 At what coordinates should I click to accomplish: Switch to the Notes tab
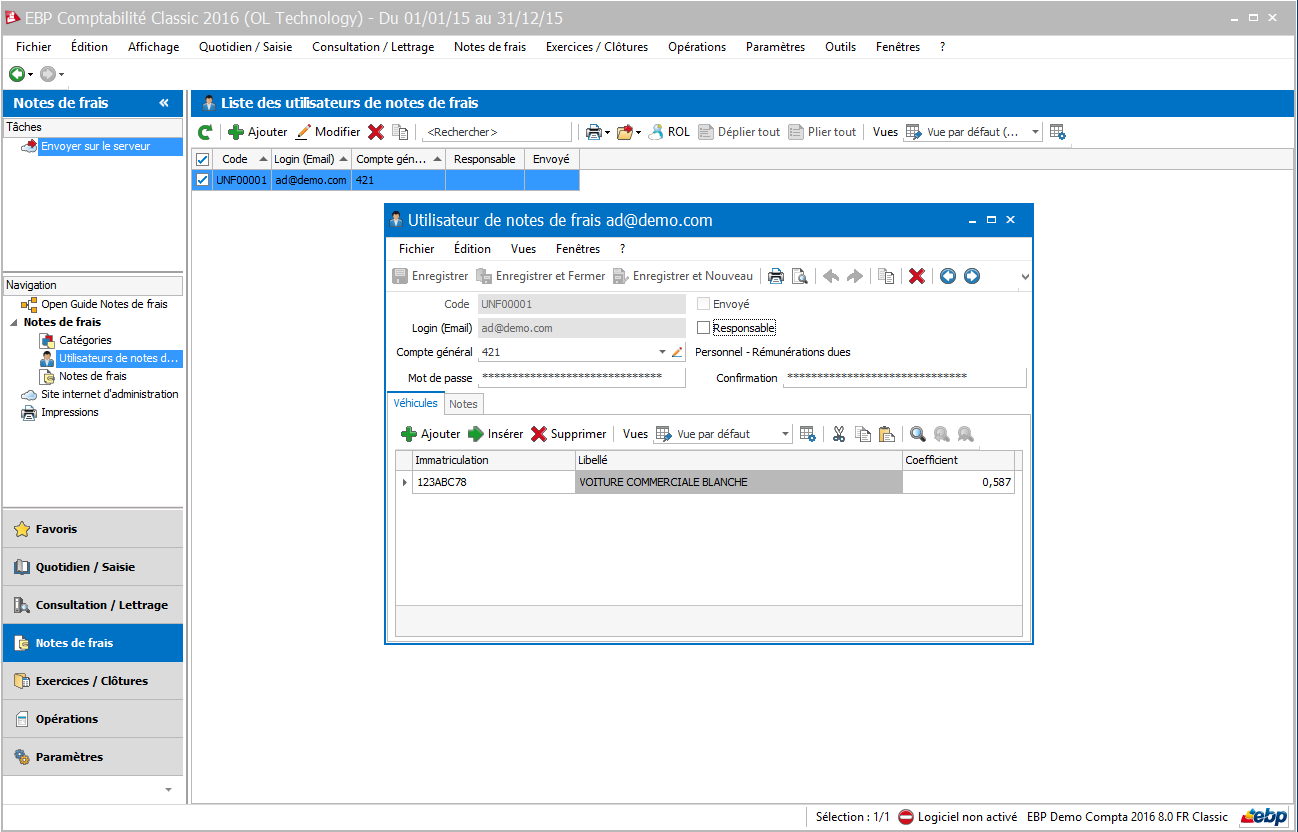[462, 403]
